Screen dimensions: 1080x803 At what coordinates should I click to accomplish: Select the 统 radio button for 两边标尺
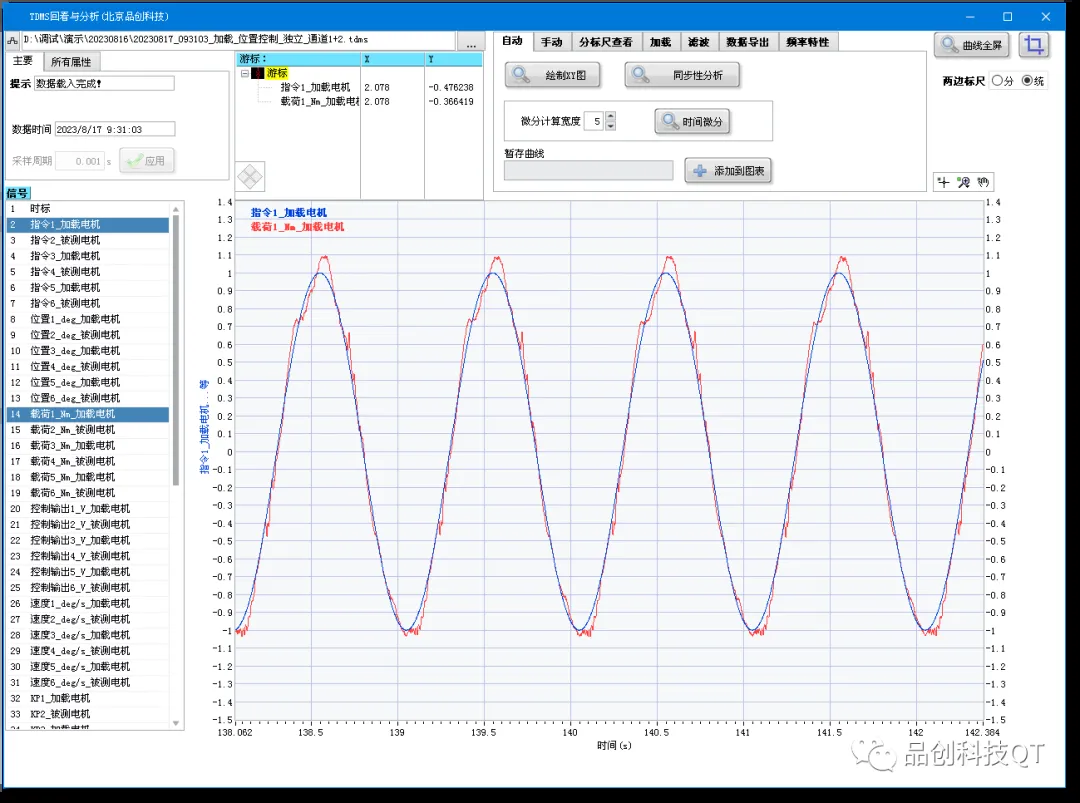click(x=1026, y=81)
